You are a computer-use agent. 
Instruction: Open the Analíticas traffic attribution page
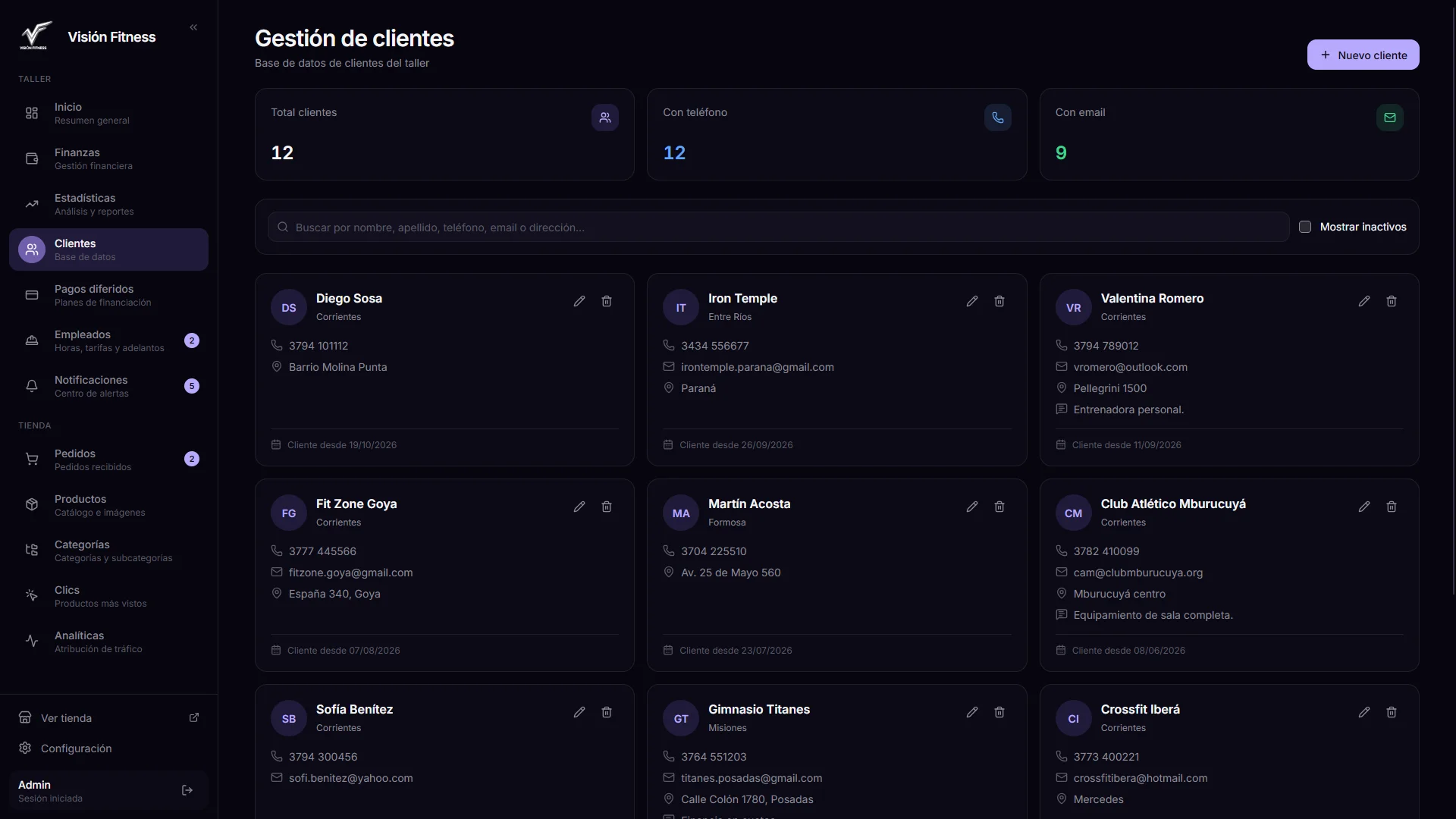click(108, 642)
